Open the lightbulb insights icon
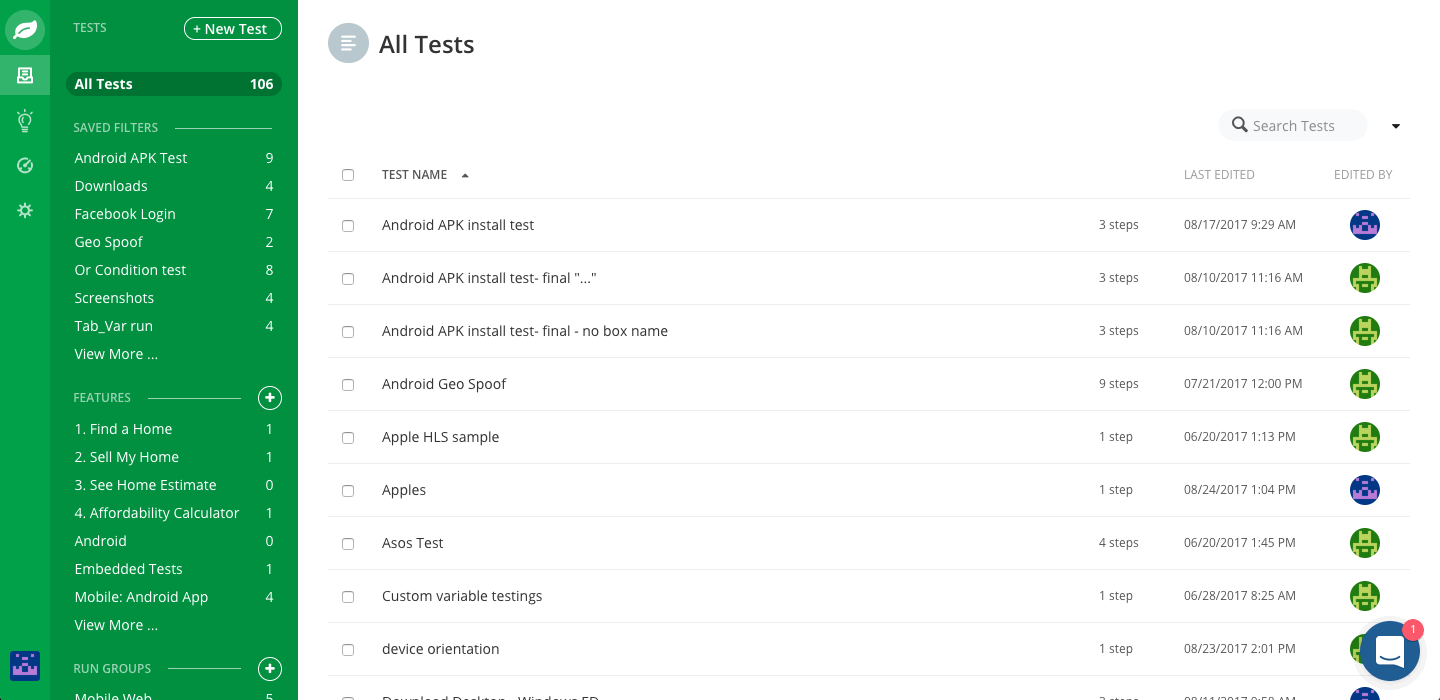The height and width of the screenshot is (700, 1440). tap(25, 121)
